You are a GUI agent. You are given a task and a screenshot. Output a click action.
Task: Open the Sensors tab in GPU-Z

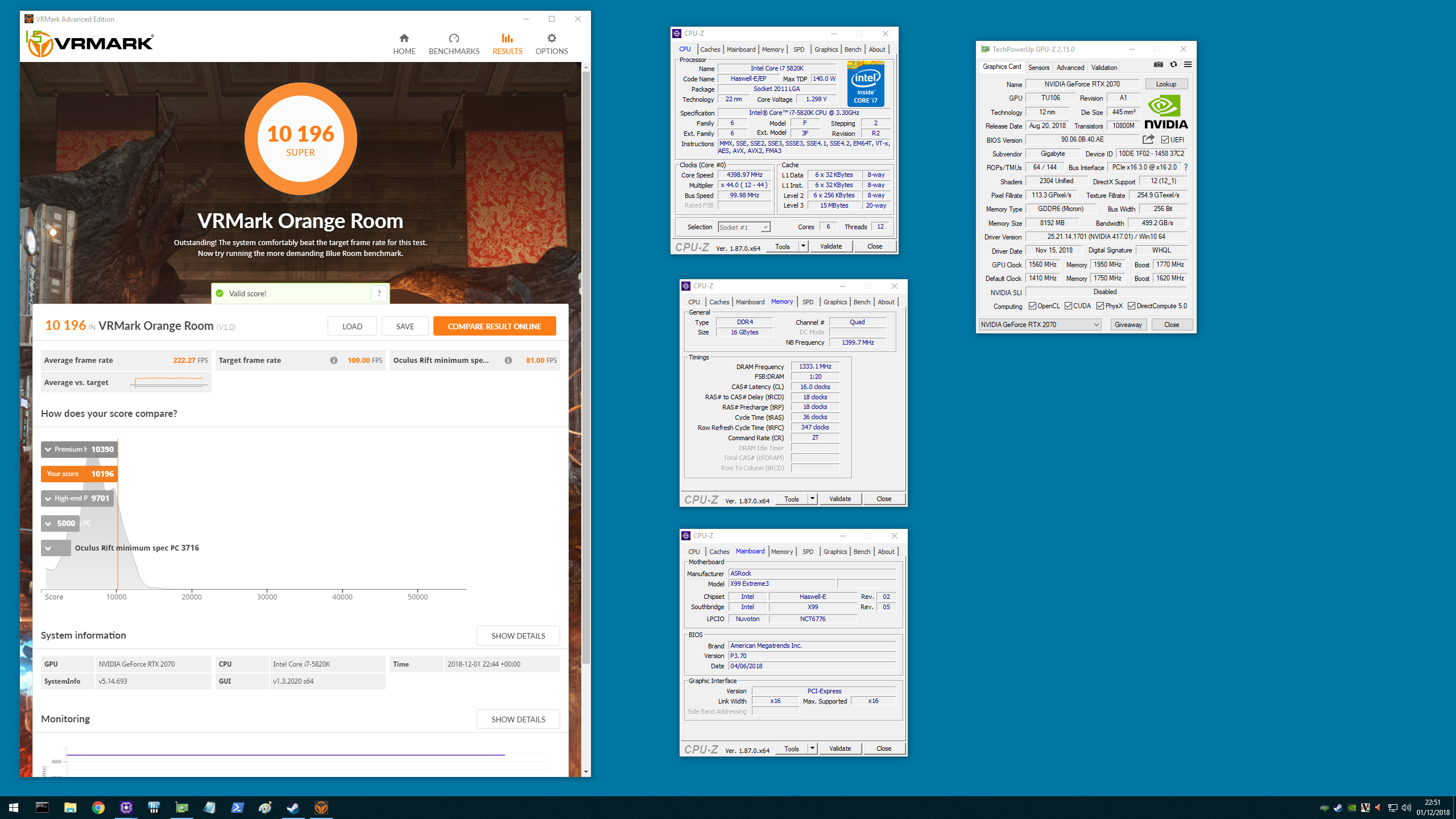[1039, 68]
